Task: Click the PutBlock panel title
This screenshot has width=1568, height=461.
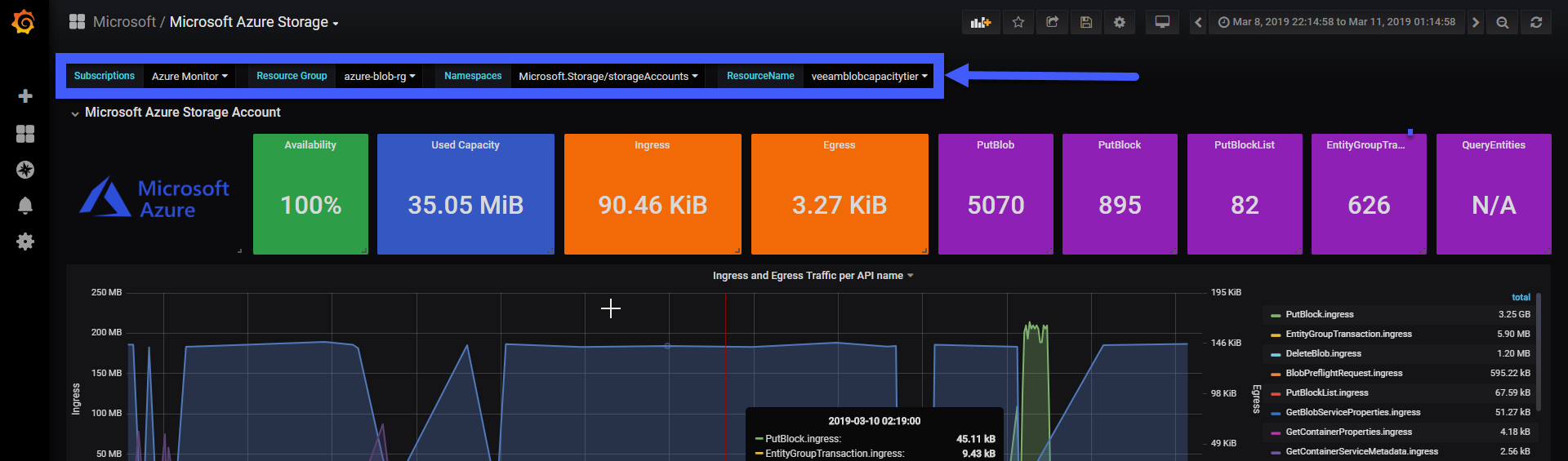Action: (x=1120, y=145)
